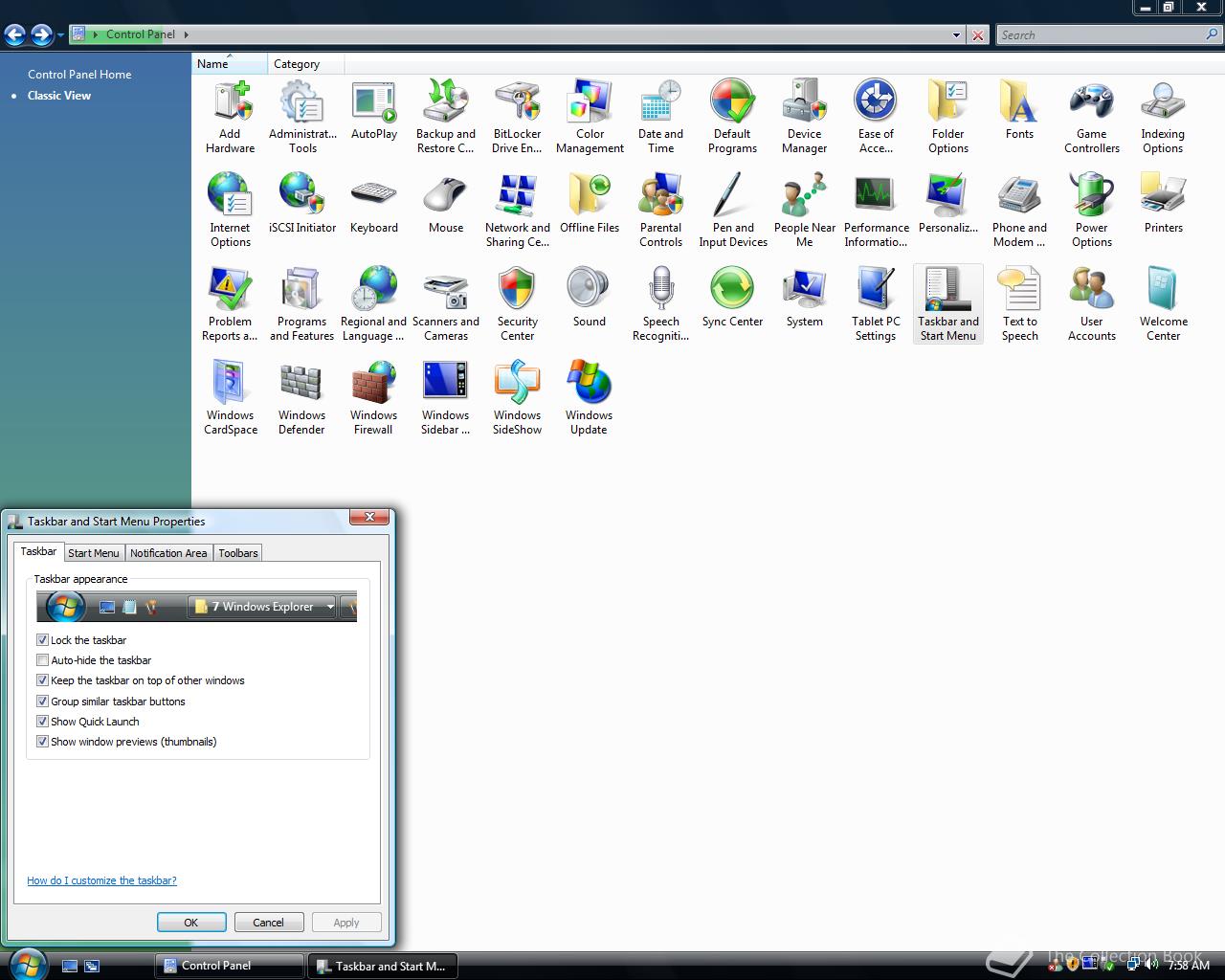Launch the AutoPlay settings icon
1225x980 pixels.
pos(374,111)
